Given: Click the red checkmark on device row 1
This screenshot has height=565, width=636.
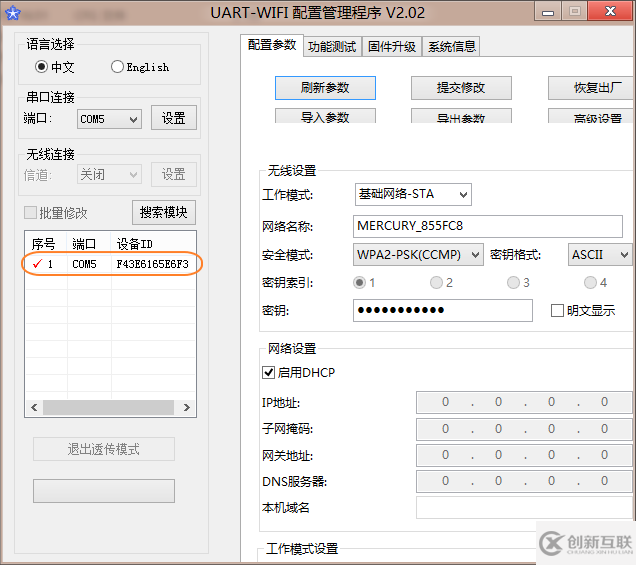Looking at the screenshot, I should (x=37, y=264).
